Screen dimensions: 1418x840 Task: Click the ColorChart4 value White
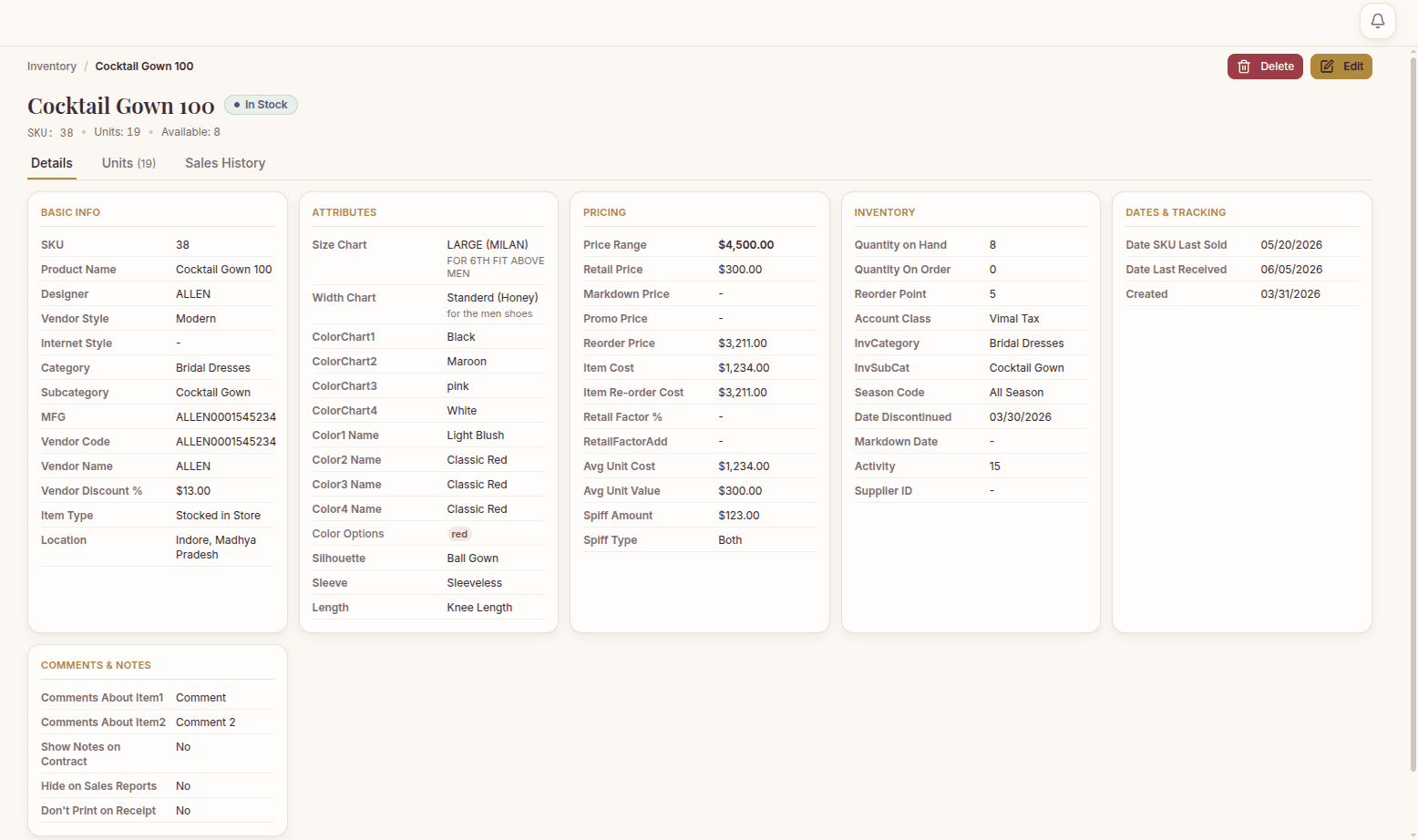point(462,411)
